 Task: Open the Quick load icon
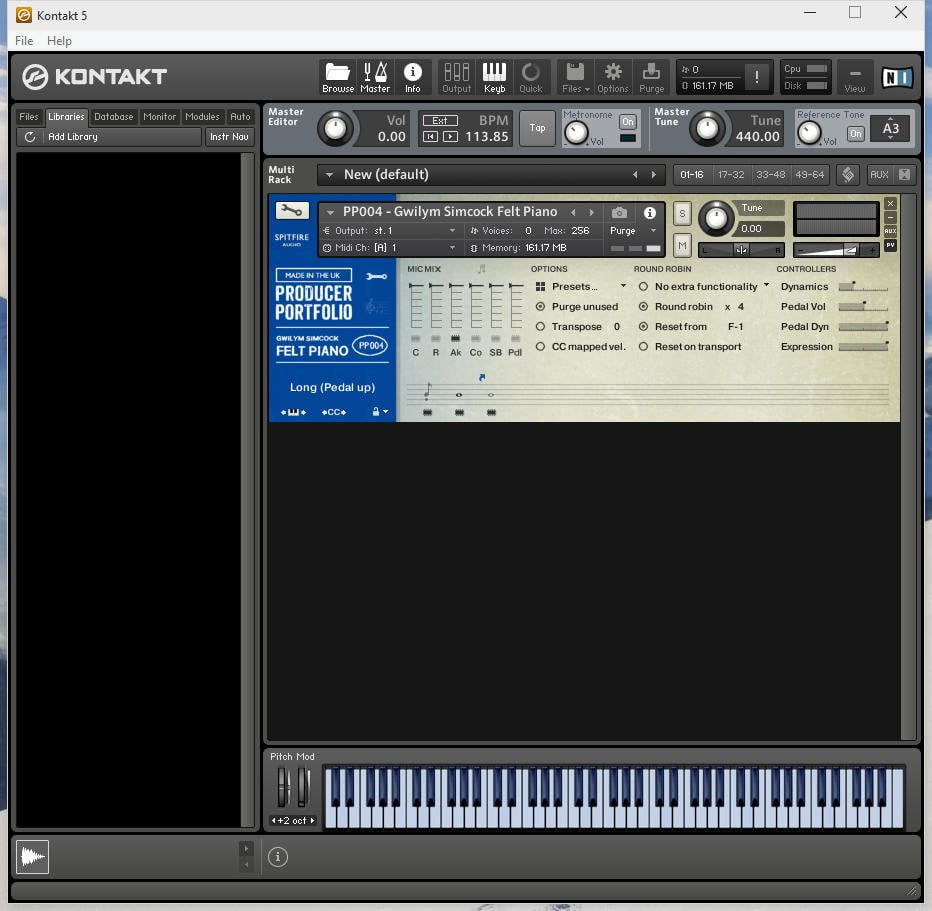(531, 77)
